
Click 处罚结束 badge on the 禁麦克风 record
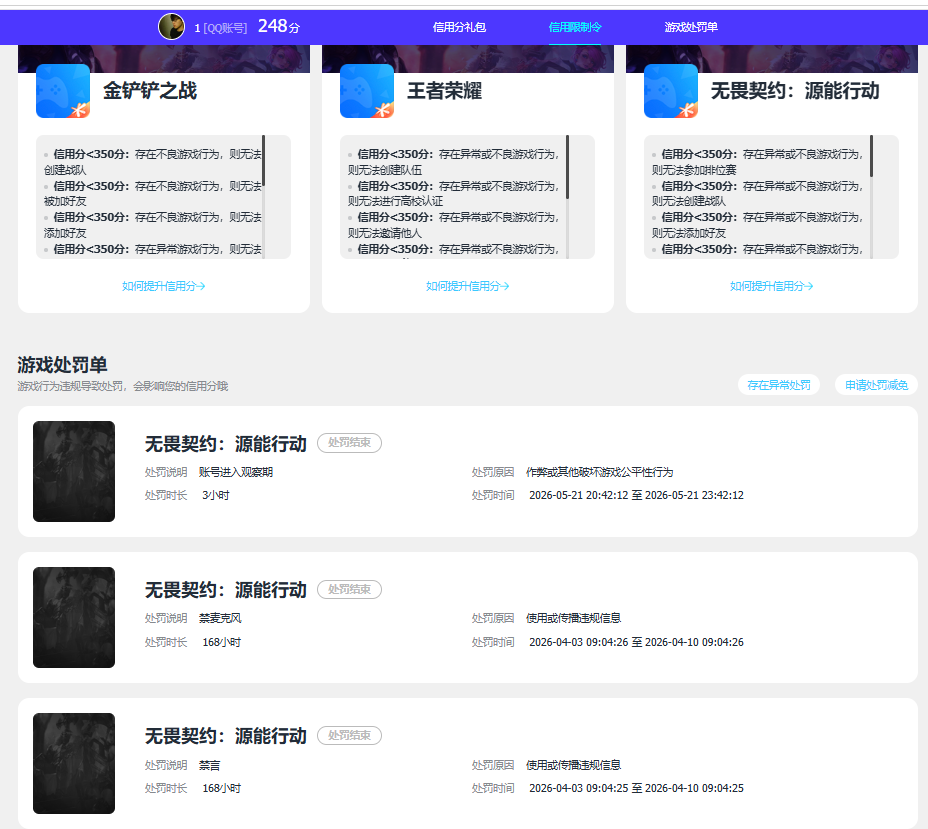(x=349, y=589)
